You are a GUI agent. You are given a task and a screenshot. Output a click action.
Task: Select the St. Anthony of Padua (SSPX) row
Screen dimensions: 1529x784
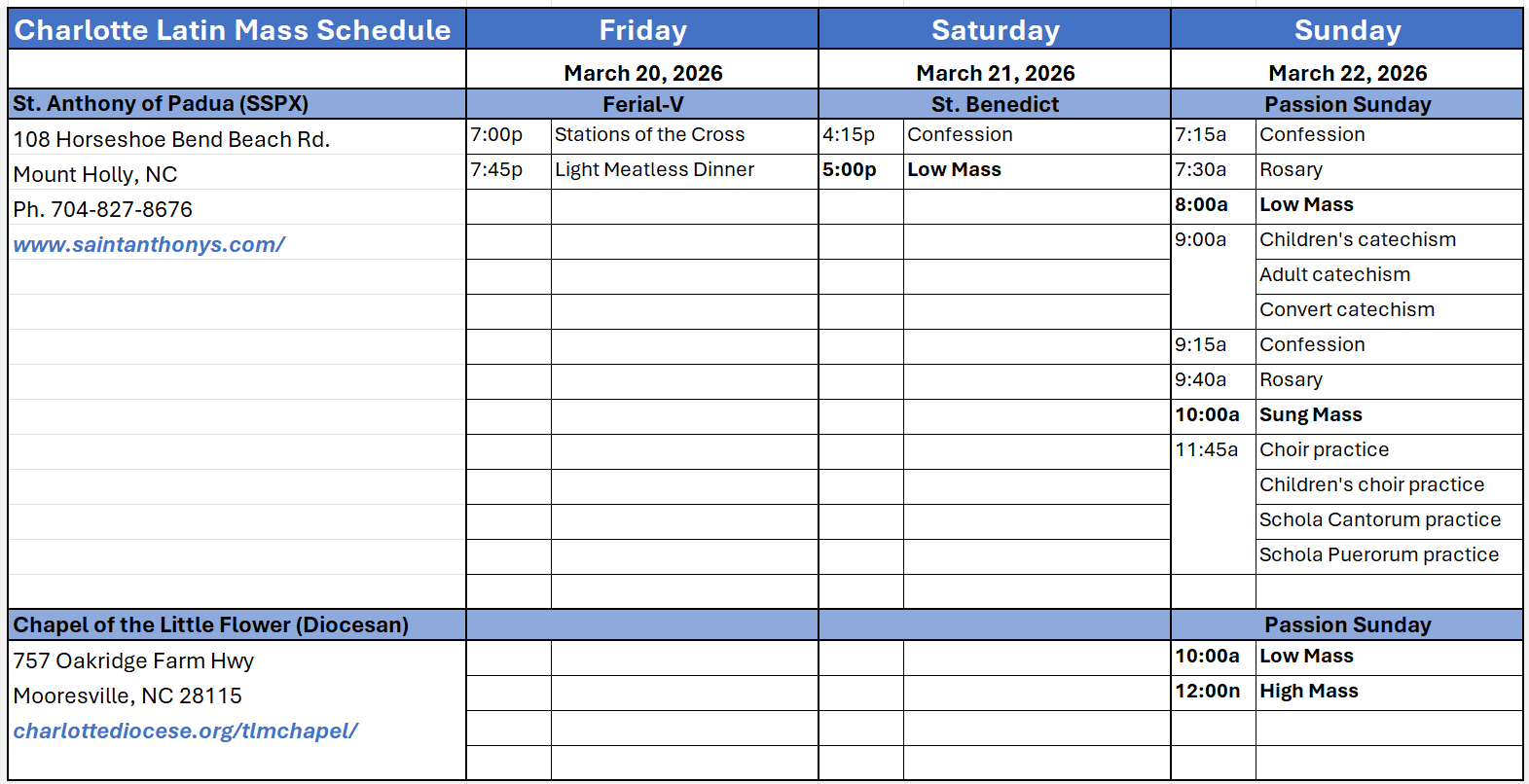(161, 104)
